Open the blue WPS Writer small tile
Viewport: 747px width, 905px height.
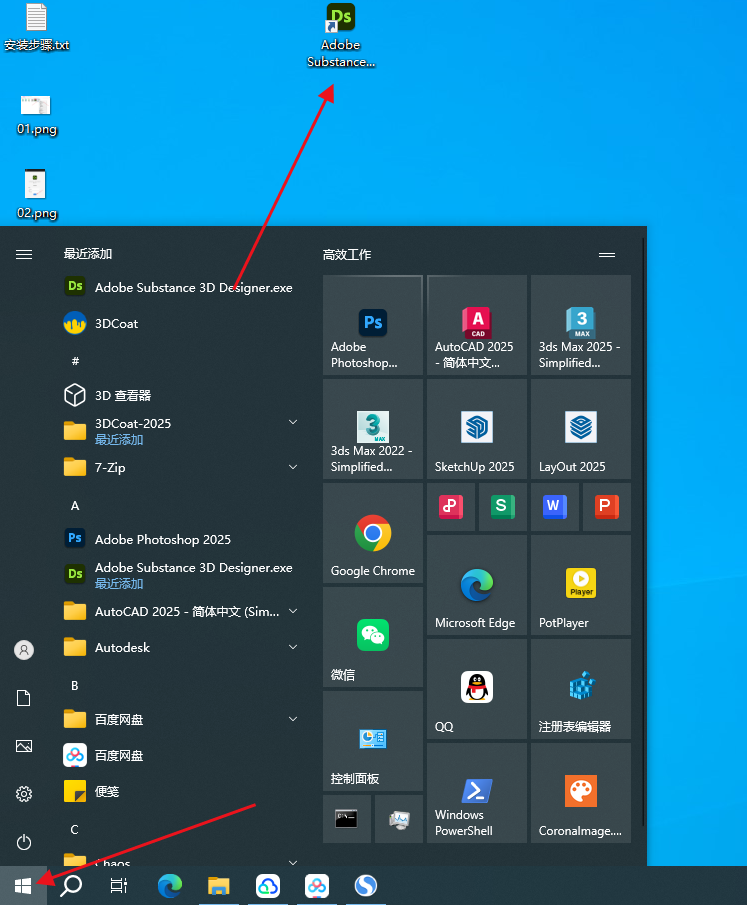pyautogui.click(x=555, y=507)
